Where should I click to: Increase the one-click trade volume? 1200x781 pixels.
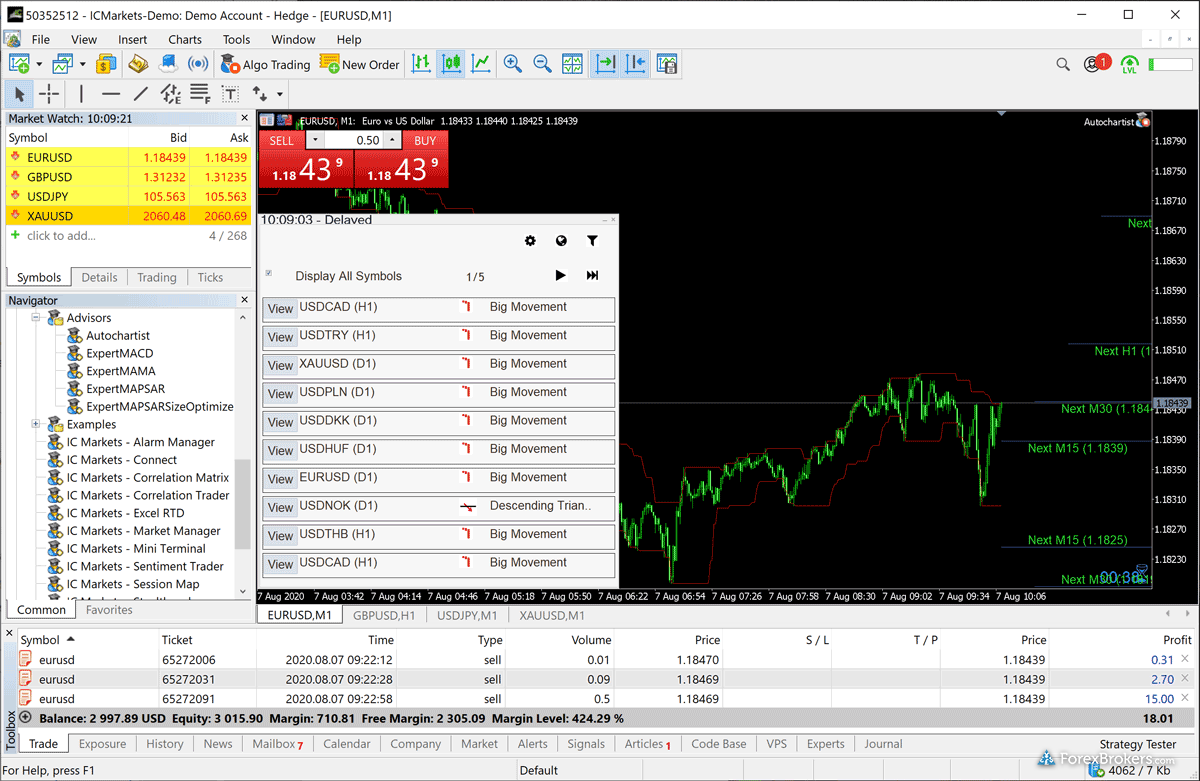click(393, 141)
